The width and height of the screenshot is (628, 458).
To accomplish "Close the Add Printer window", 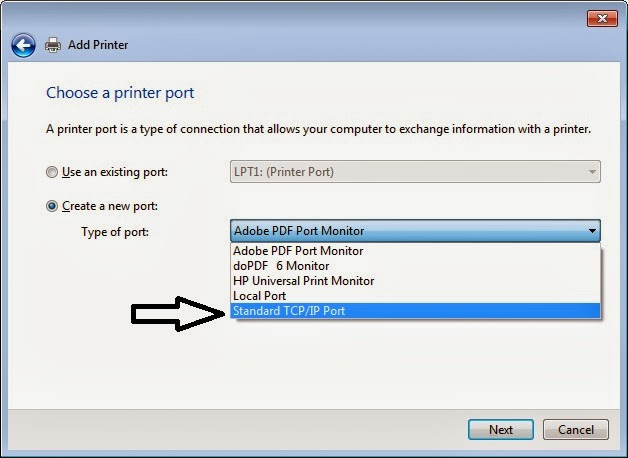I will click(600, 18).
